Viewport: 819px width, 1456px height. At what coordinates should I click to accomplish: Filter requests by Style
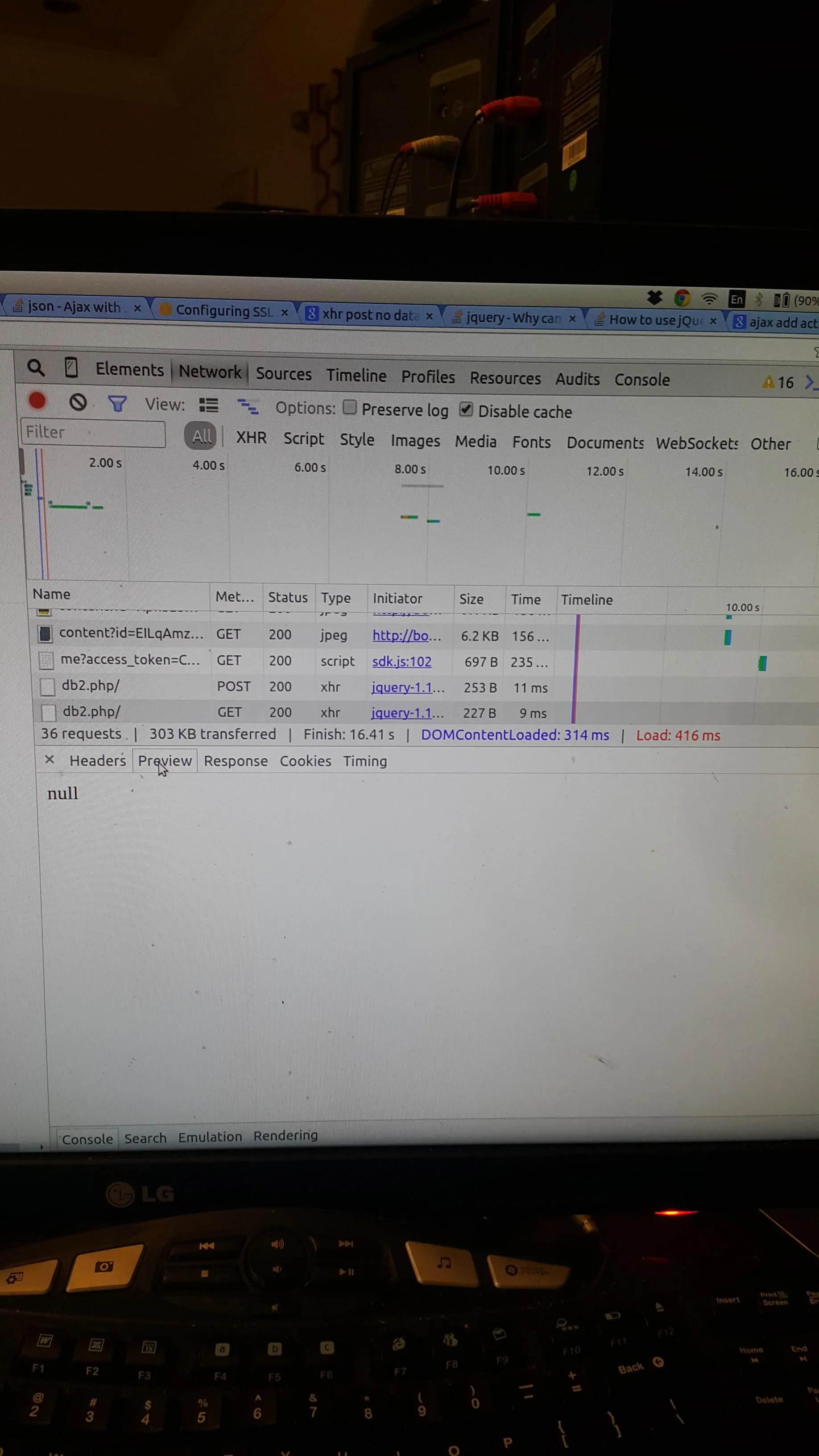357,440
